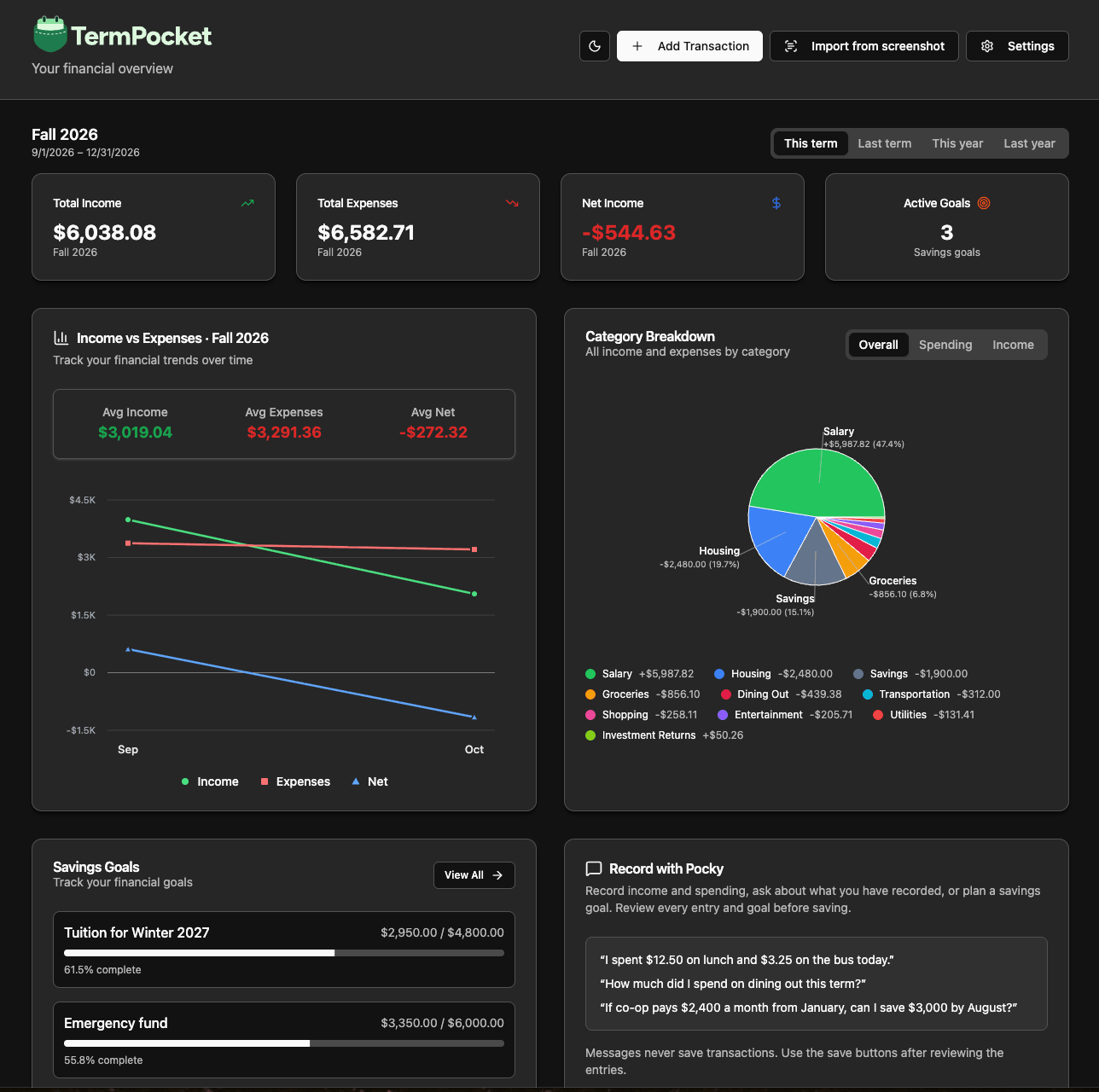Click the Total Income trending-up icon

[x=247, y=203]
